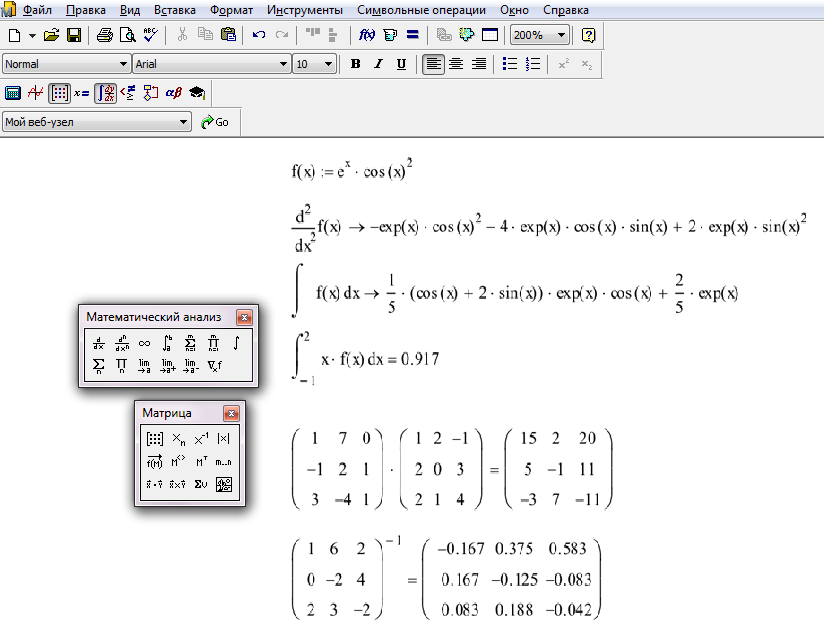The height and width of the screenshot is (633, 824).
Task: Close the Математический анализ palette
Action: (244, 317)
